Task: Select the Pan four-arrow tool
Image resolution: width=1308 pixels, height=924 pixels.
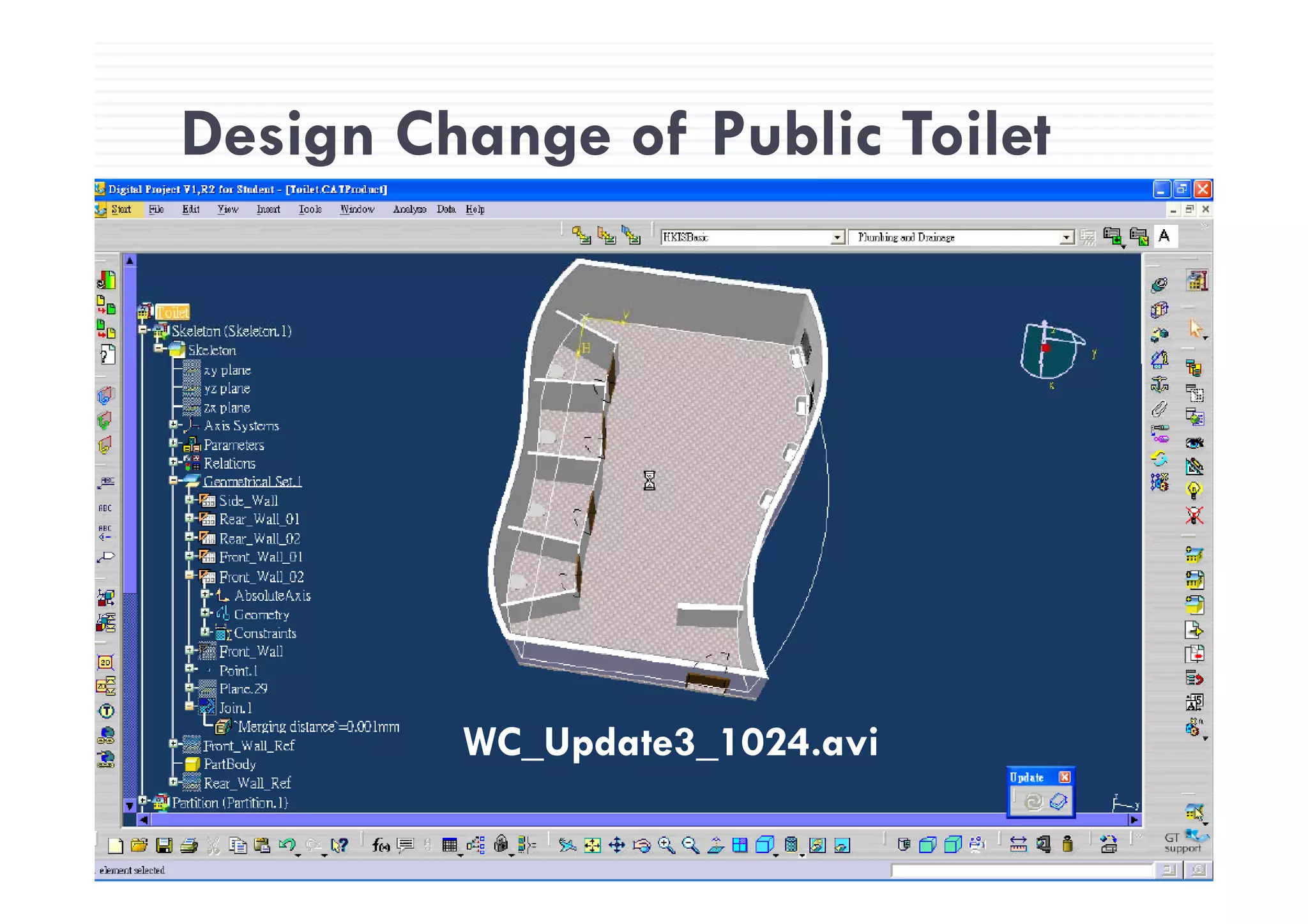Action: click(617, 845)
